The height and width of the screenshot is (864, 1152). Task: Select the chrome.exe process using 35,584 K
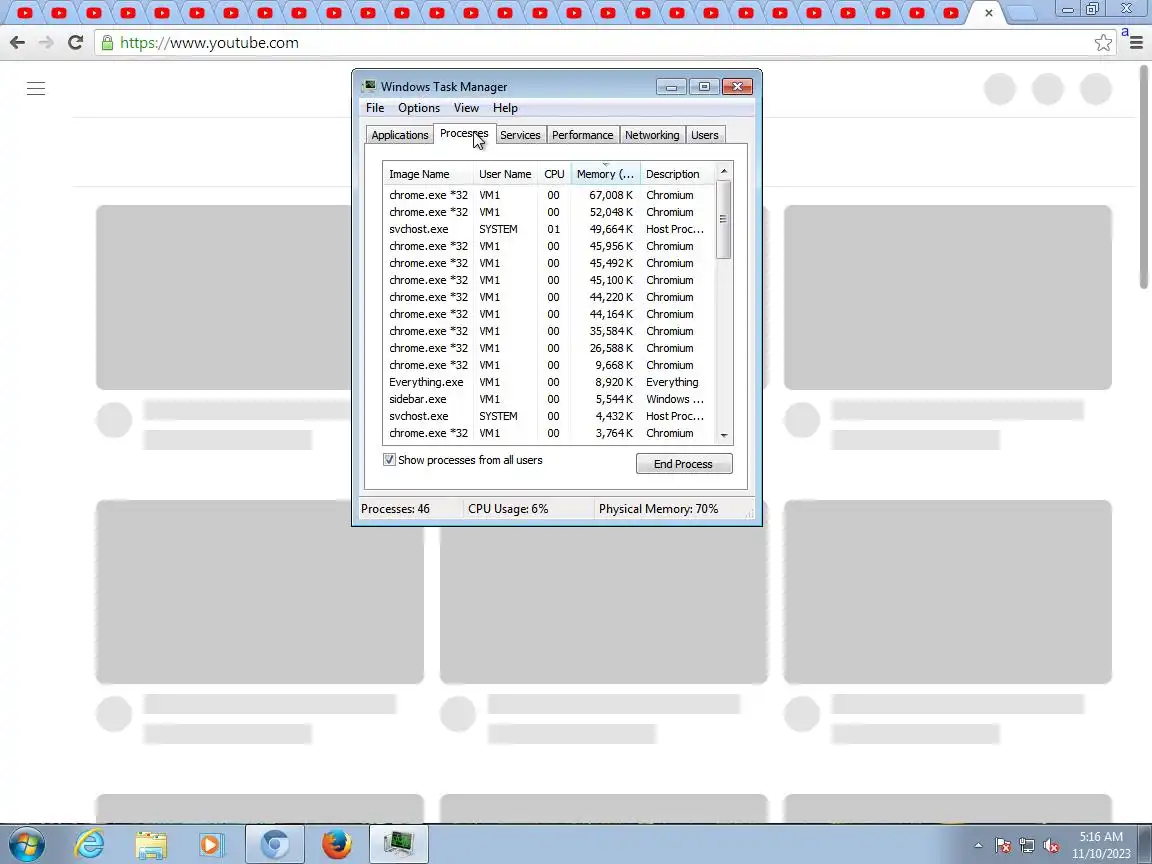pyautogui.click(x=549, y=331)
